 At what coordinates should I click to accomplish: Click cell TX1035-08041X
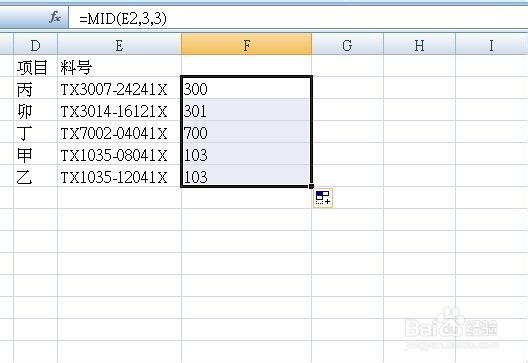click(x=119, y=155)
